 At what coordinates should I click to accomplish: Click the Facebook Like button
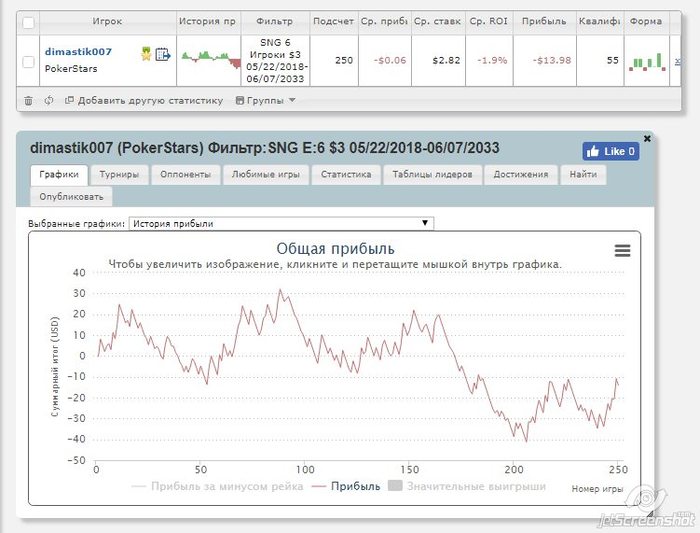[x=610, y=151]
